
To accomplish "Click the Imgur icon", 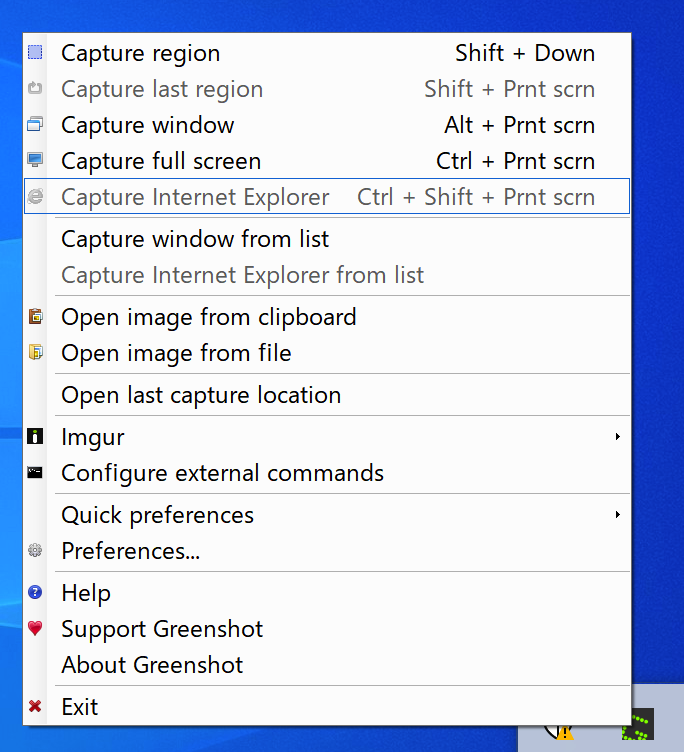I will 35,437.
